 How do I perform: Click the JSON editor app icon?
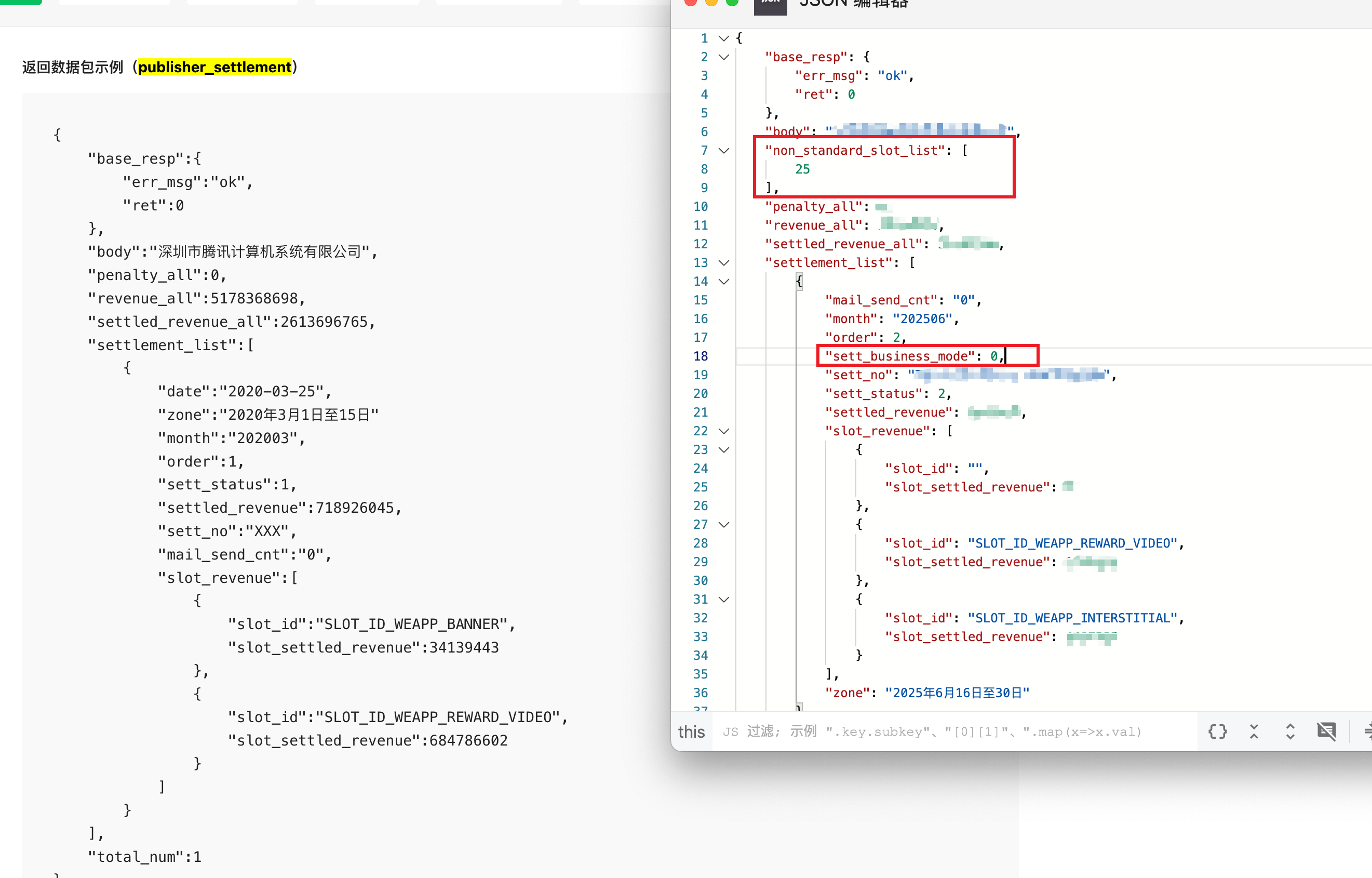(770, 5)
